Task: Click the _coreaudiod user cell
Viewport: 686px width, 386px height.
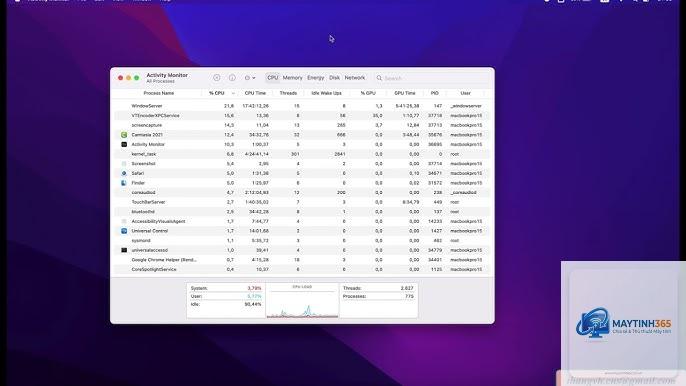Action: tap(463, 193)
